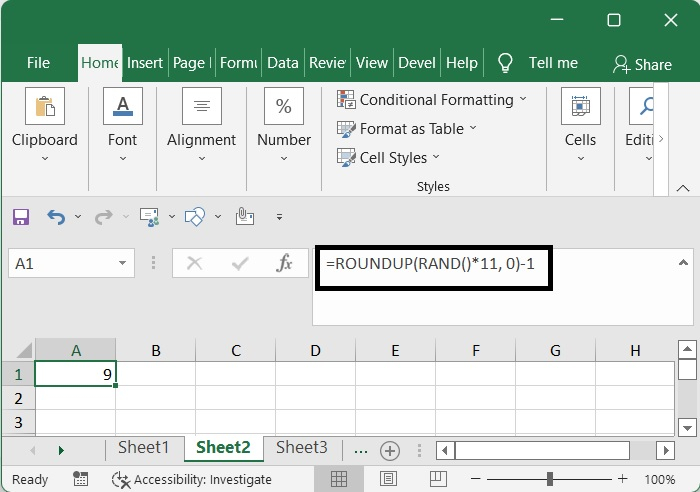Click the Accessibility Investigate status entry
700x492 pixels.
pos(192,479)
